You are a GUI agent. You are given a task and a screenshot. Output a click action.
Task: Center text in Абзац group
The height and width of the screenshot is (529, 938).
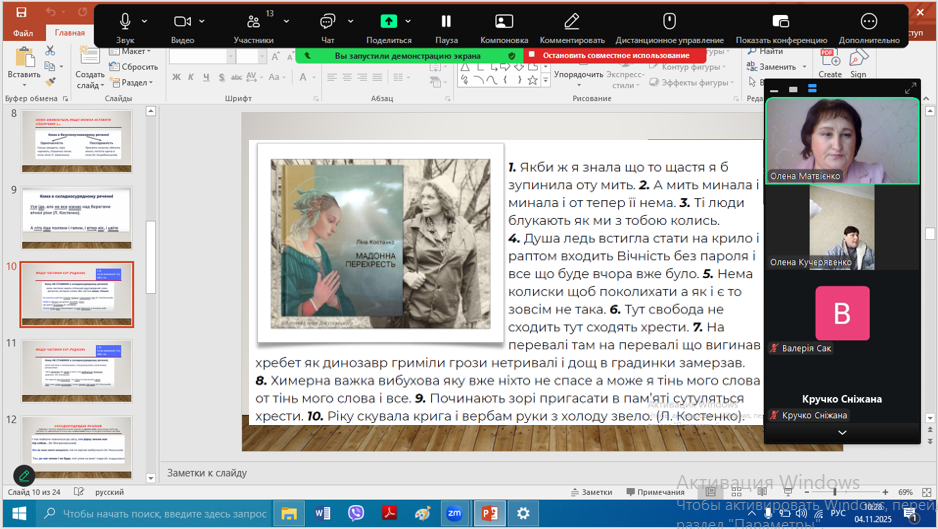347,77
